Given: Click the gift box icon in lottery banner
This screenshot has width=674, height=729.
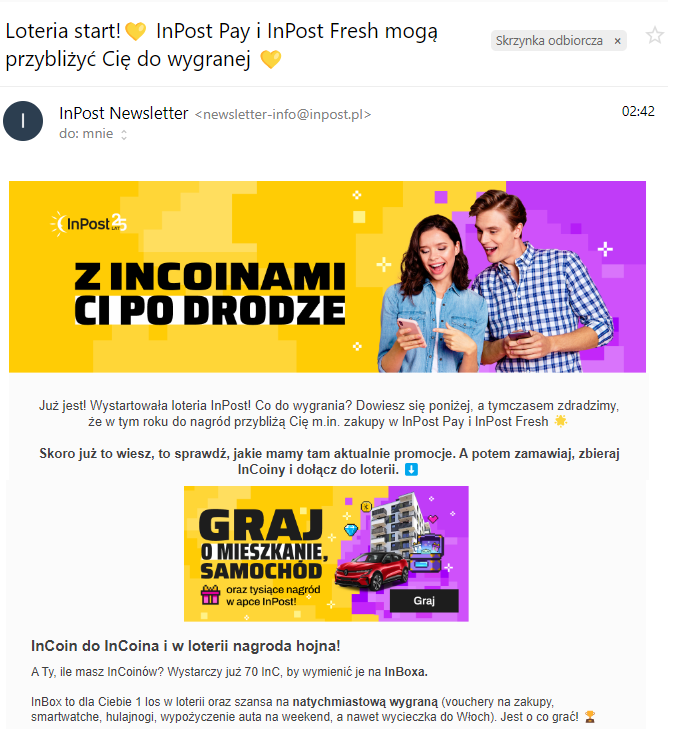Looking at the screenshot, I should (x=210, y=595).
